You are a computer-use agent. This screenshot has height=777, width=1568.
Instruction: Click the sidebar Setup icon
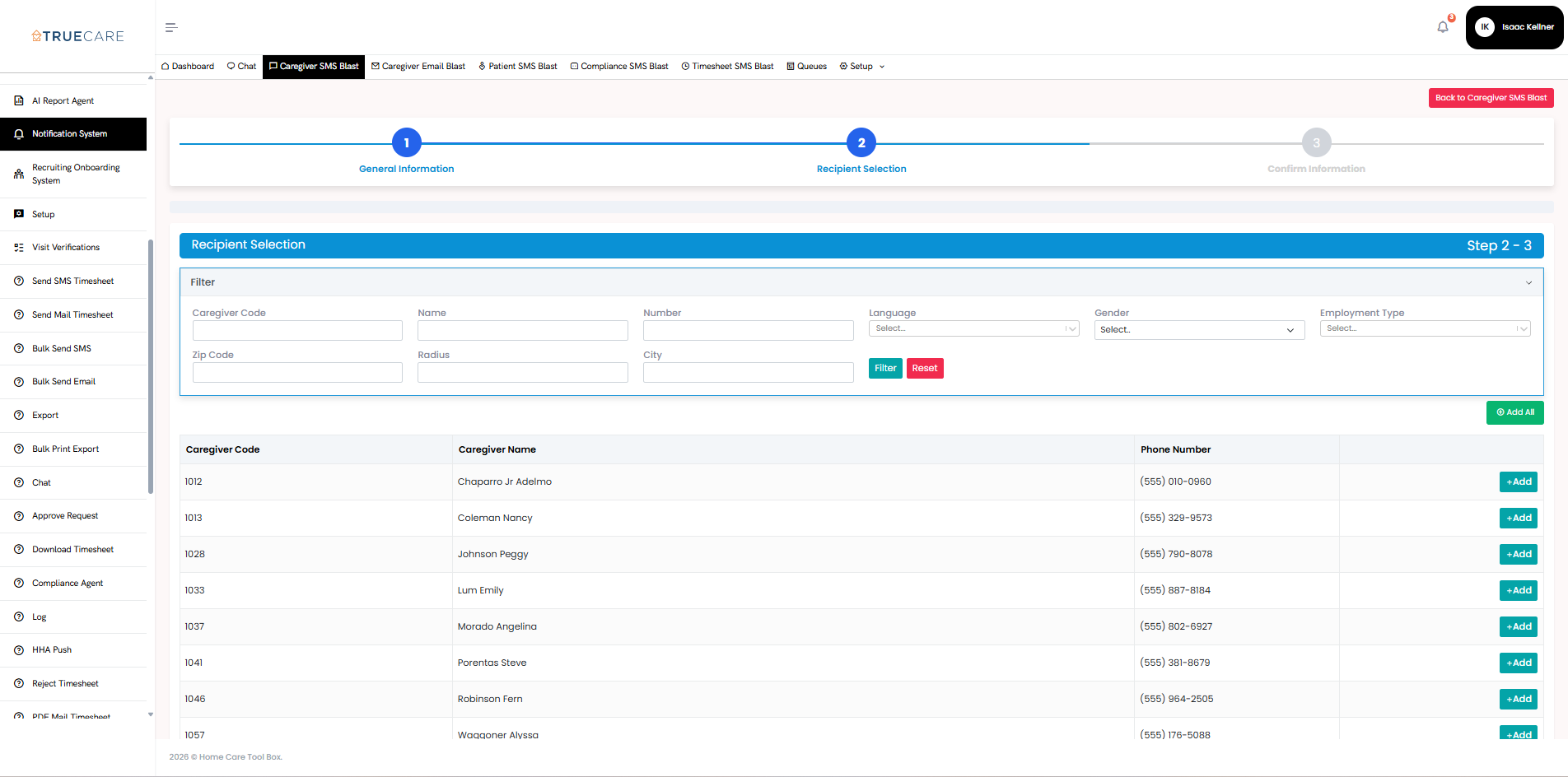(x=19, y=214)
